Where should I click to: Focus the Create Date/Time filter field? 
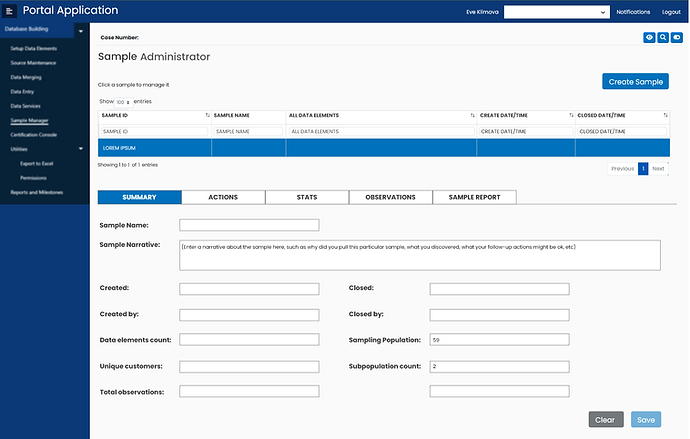click(x=526, y=131)
